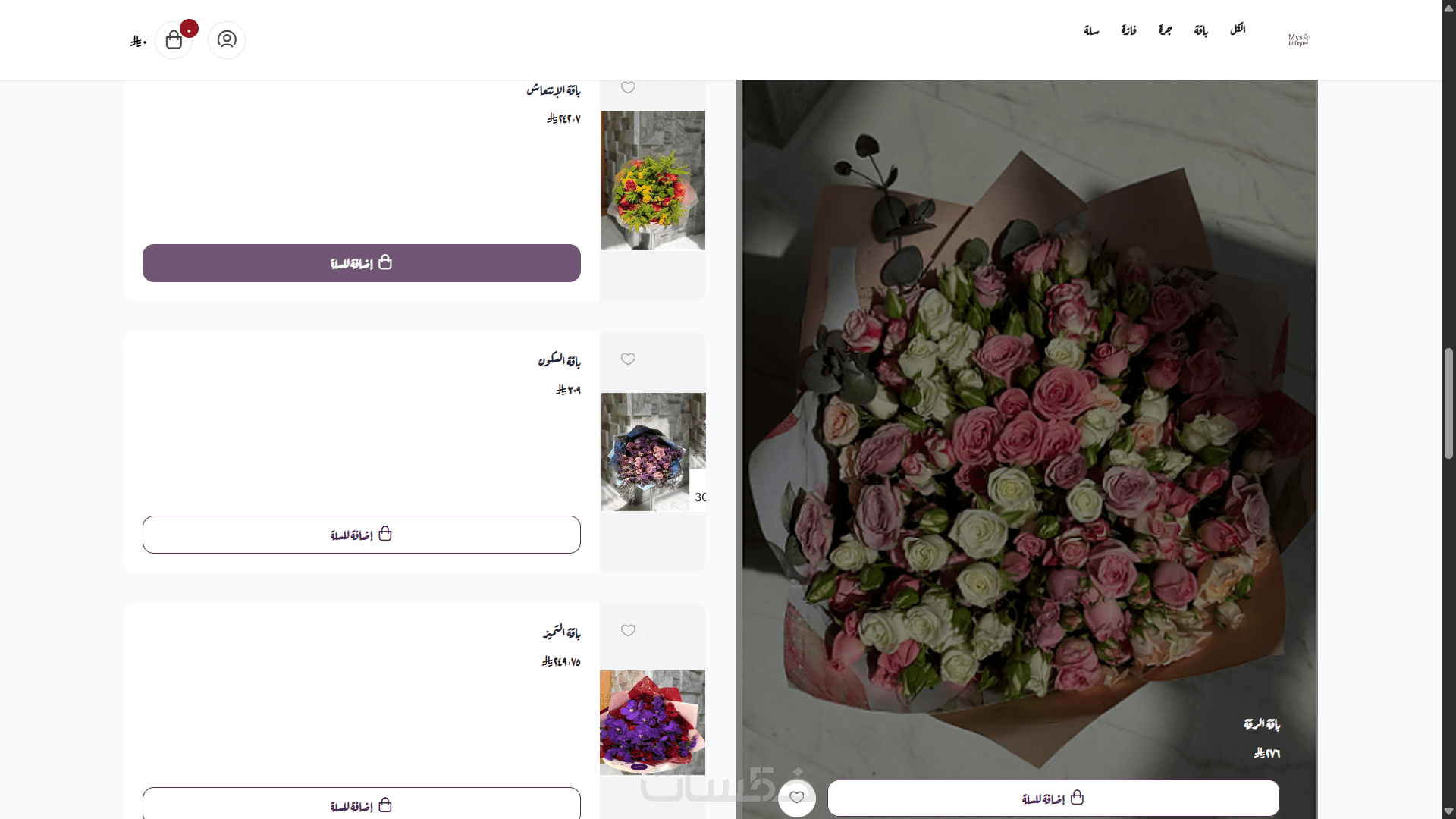Open the yellow and red bouquet thumbnail
The width and height of the screenshot is (1456, 819).
point(652,180)
